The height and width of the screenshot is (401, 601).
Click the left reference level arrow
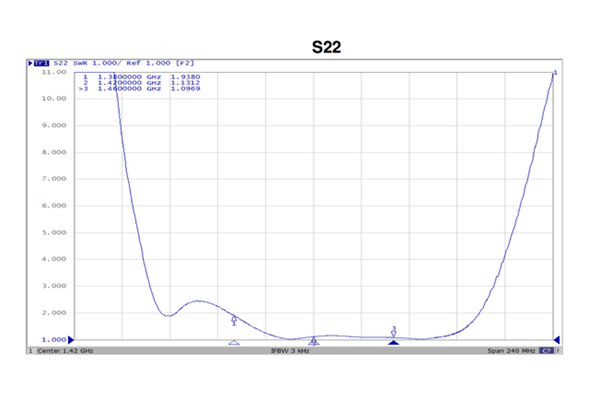[71, 340]
